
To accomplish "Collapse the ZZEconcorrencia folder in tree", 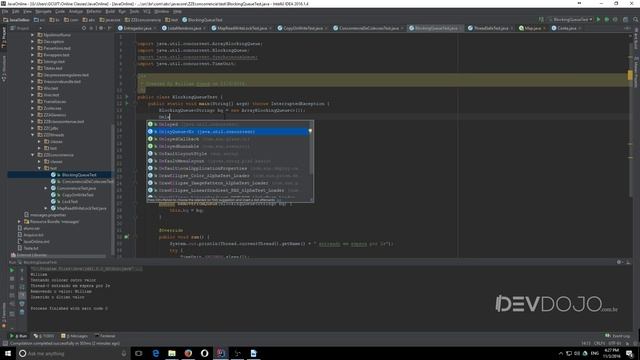I will tap(33, 155).
